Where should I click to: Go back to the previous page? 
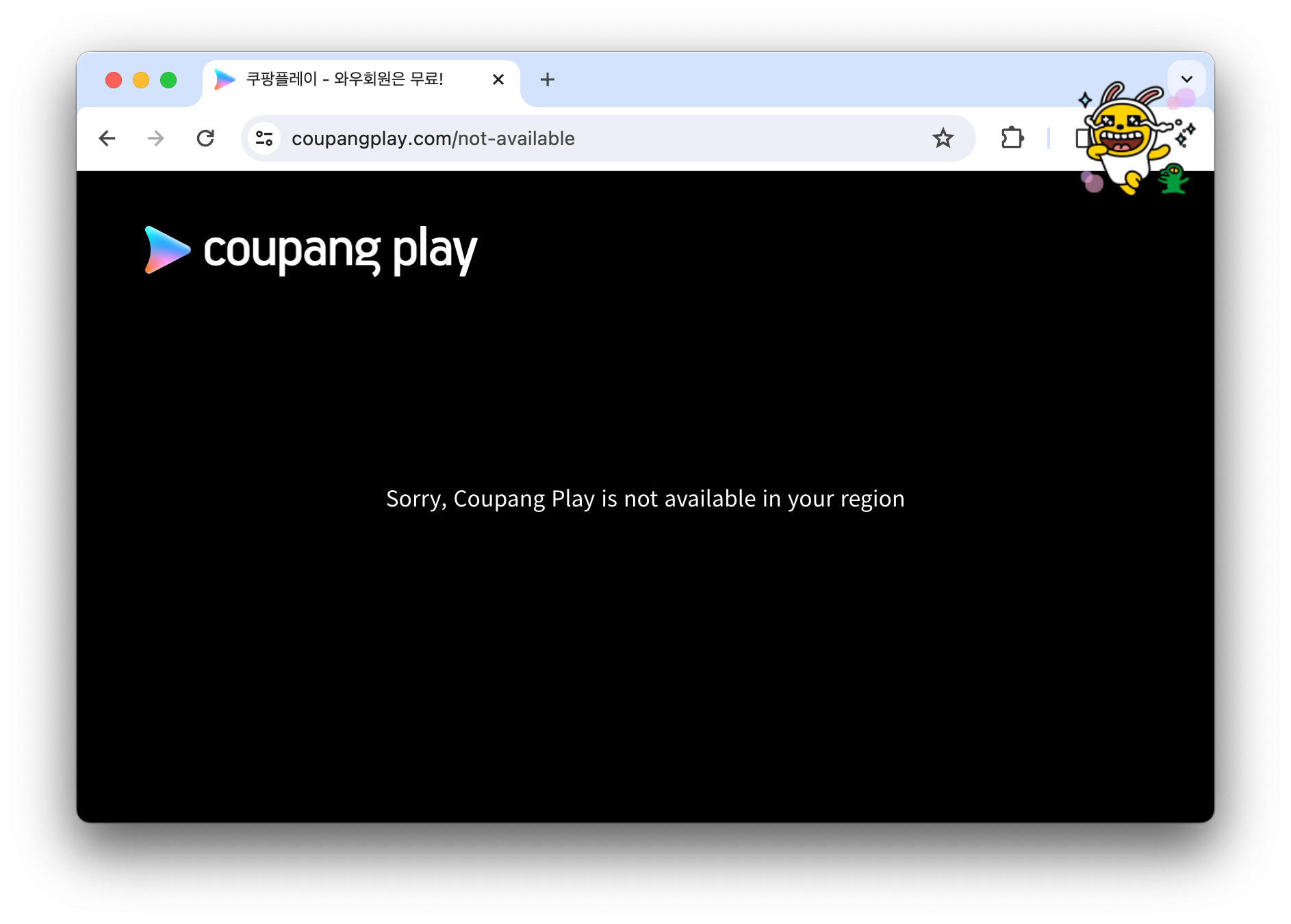[107, 138]
